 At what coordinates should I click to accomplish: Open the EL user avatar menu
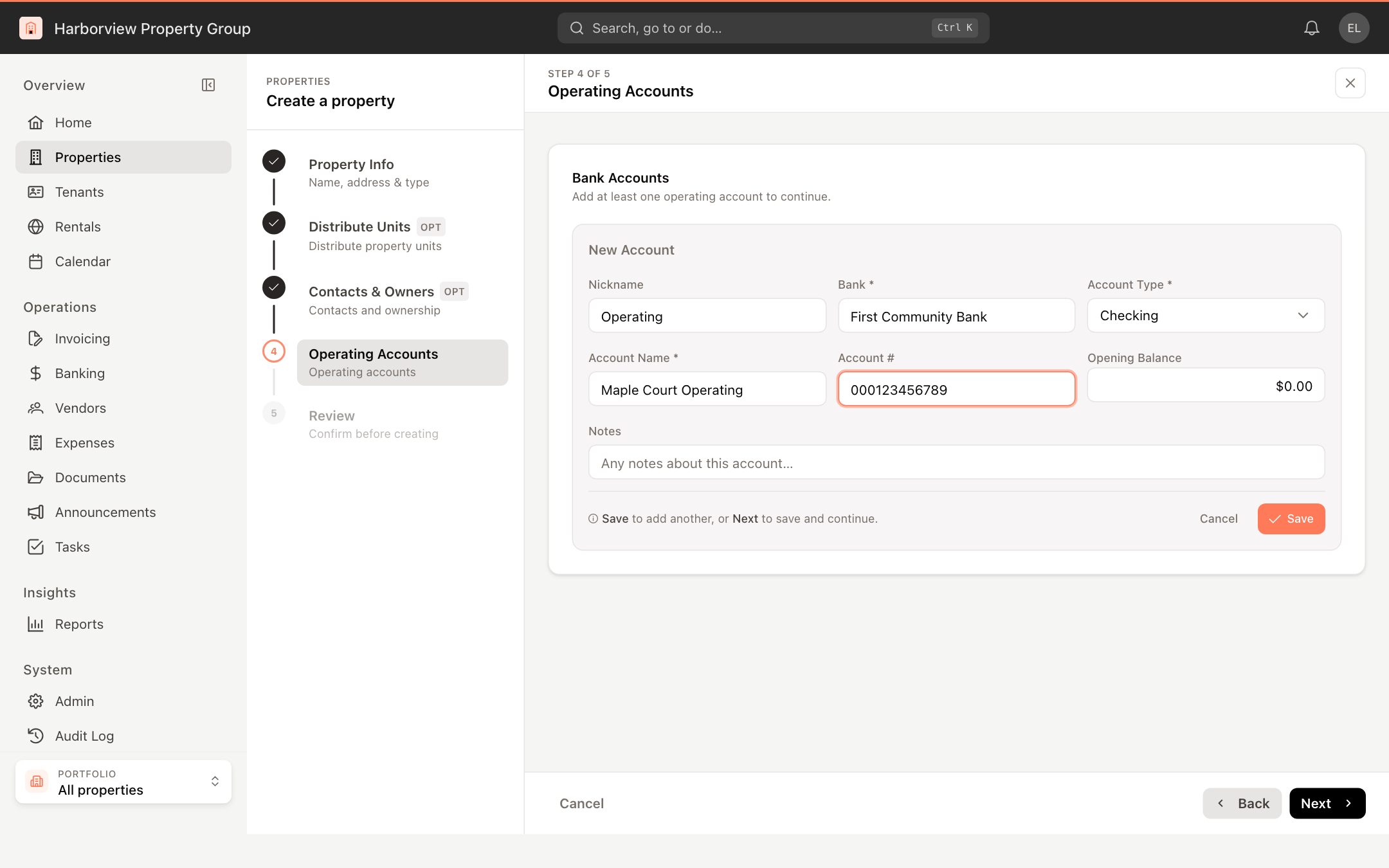point(1354,28)
